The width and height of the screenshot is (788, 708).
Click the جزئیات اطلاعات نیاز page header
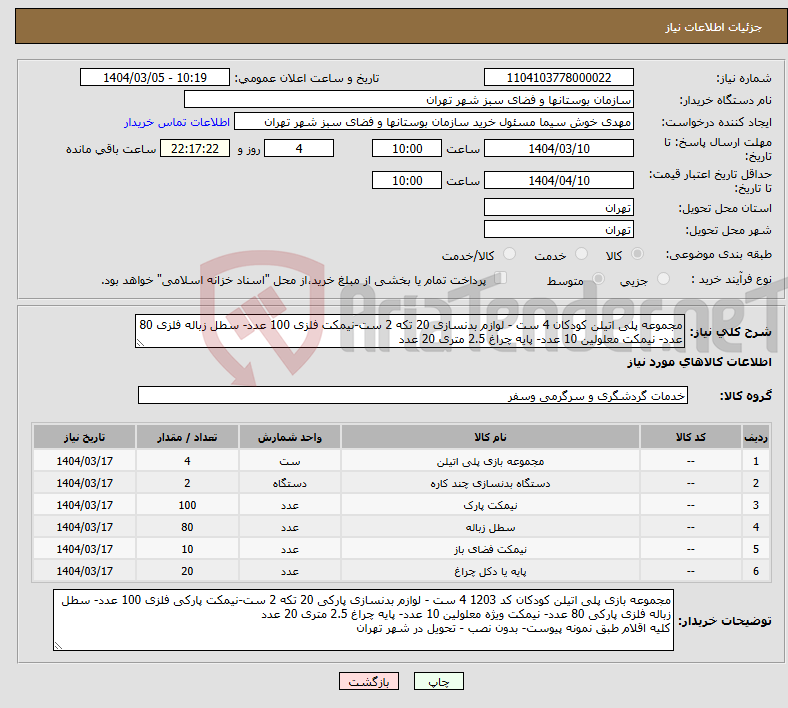[713, 27]
